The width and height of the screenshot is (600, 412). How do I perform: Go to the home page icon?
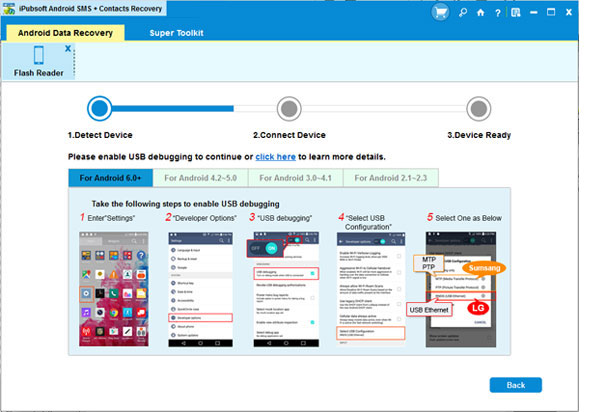coord(481,13)
